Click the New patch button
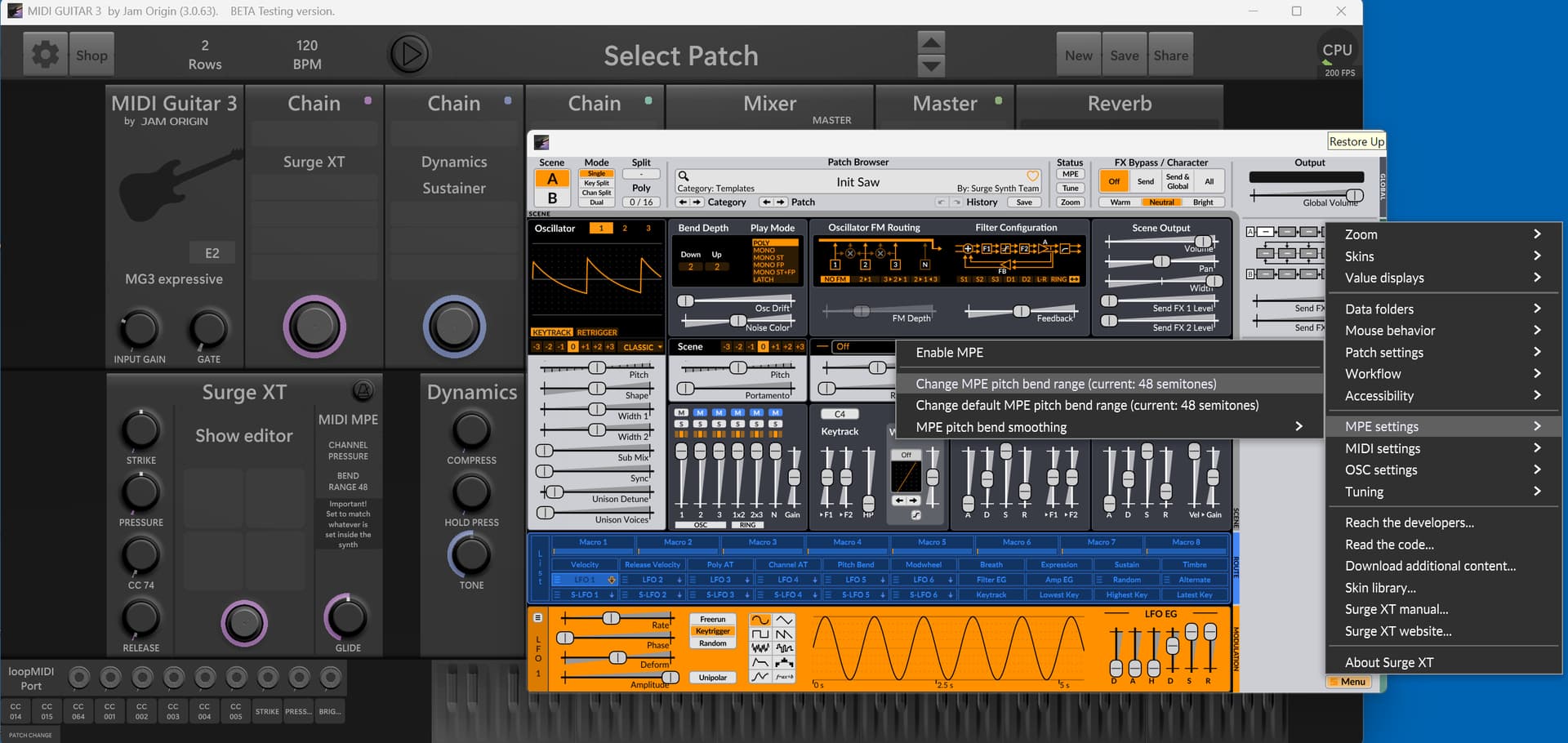The width and height of the screenshot is (1568, 743). 1078,55
